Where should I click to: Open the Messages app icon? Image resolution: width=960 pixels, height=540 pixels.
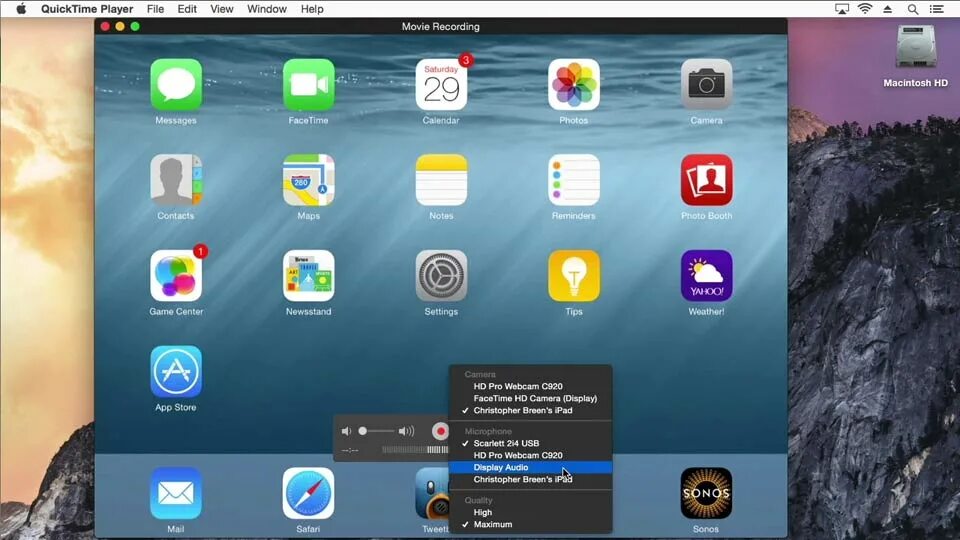coord(176,84)
